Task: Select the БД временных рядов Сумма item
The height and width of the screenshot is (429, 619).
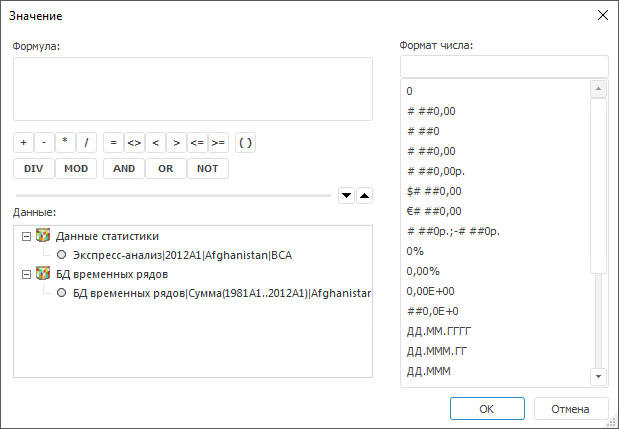Action: click(62, 293)
